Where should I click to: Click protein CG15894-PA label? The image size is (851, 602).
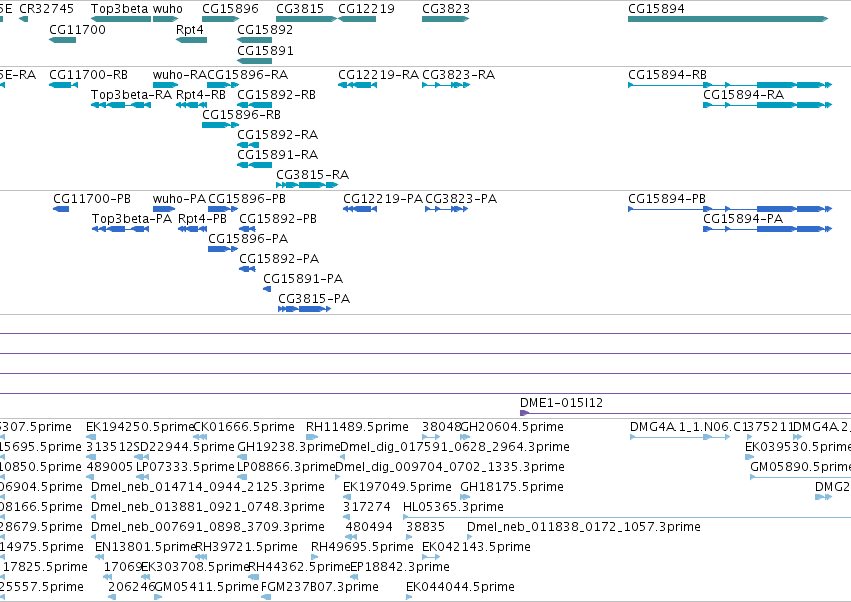[743, 219]
